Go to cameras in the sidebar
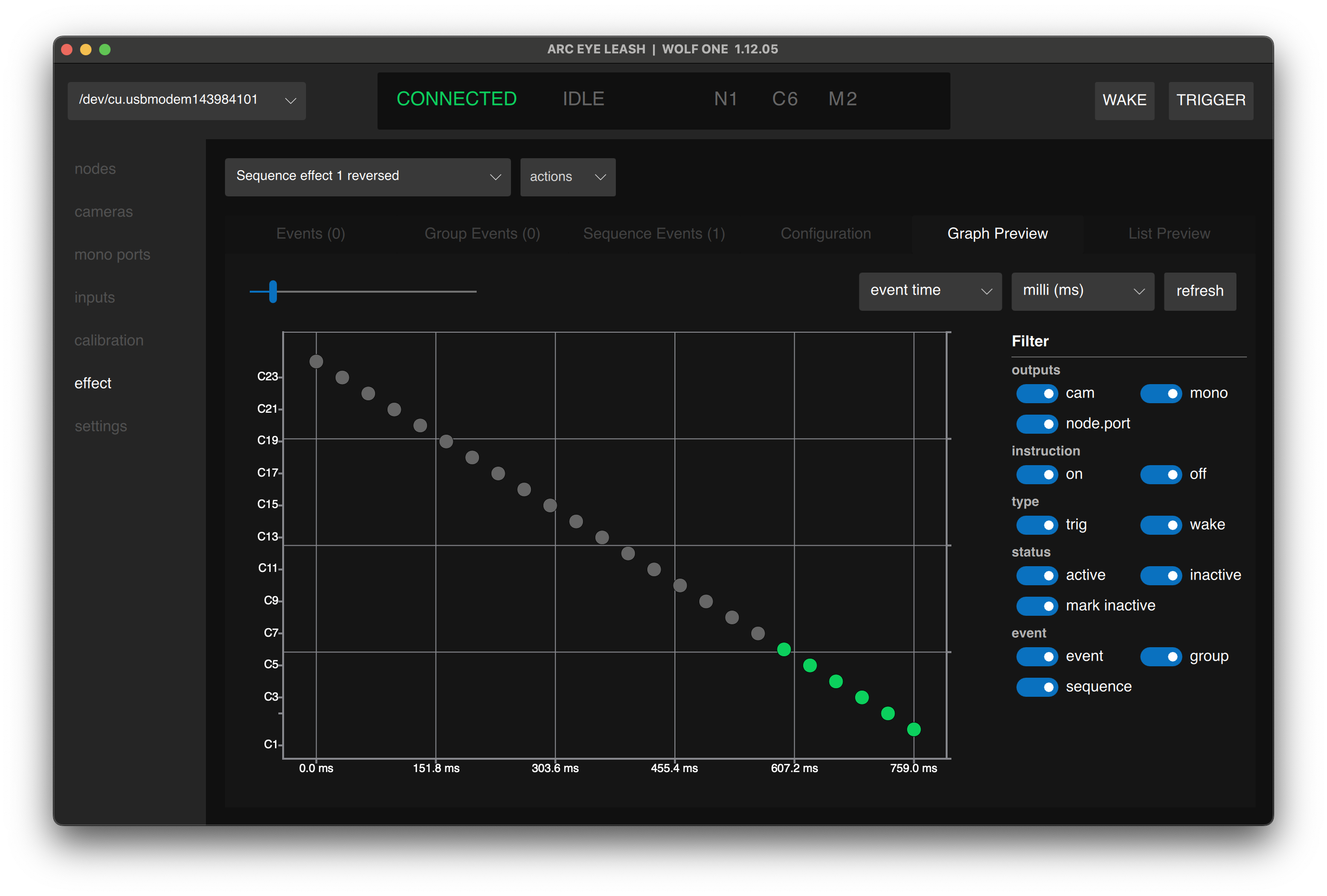 (x=103, y=212)
